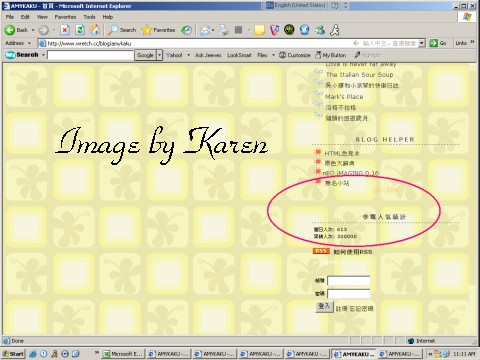
Task: Click the Customize toolbar button
Action: [x=295, y=55]
